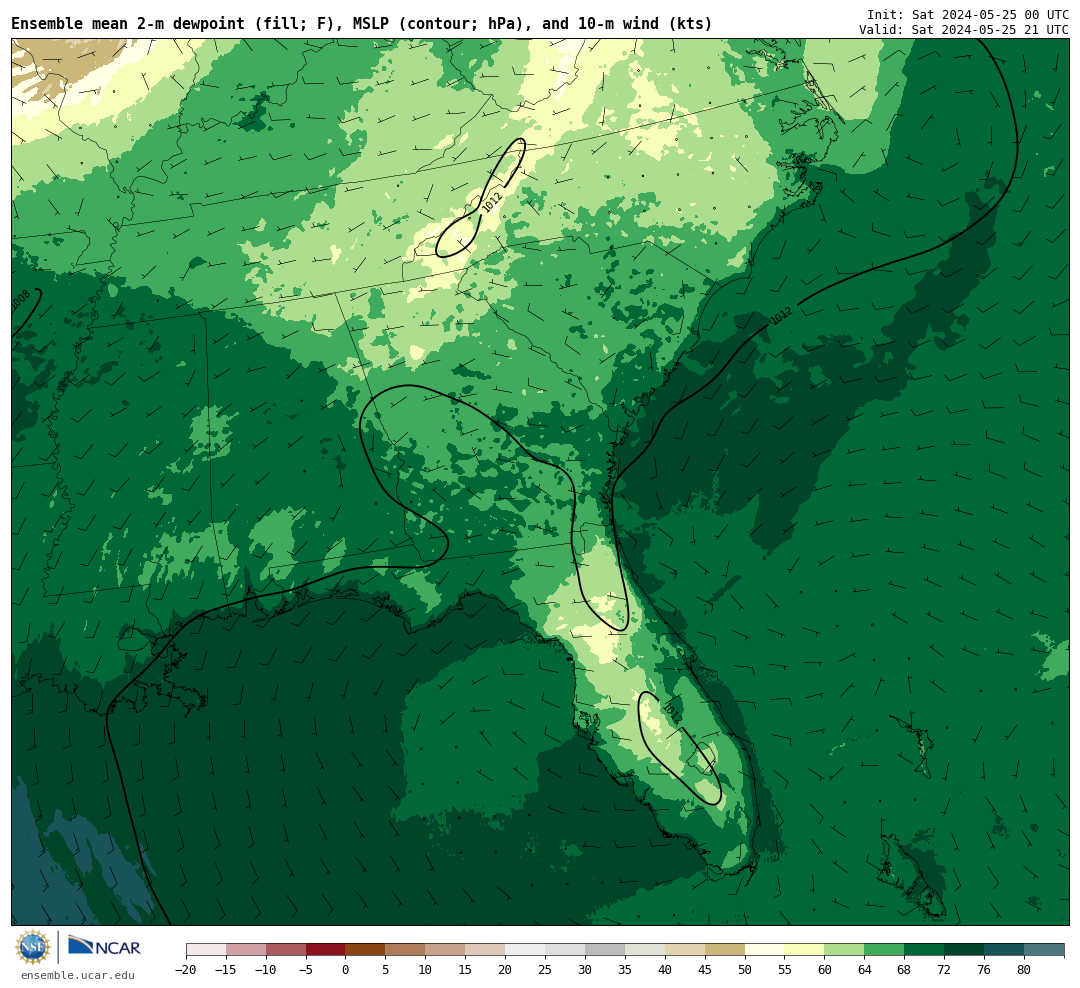The width and height of the screenshot is (1080, 988).
Task: Pick the yellow-green swatch between 55 and 60
Action: (805, 950)
